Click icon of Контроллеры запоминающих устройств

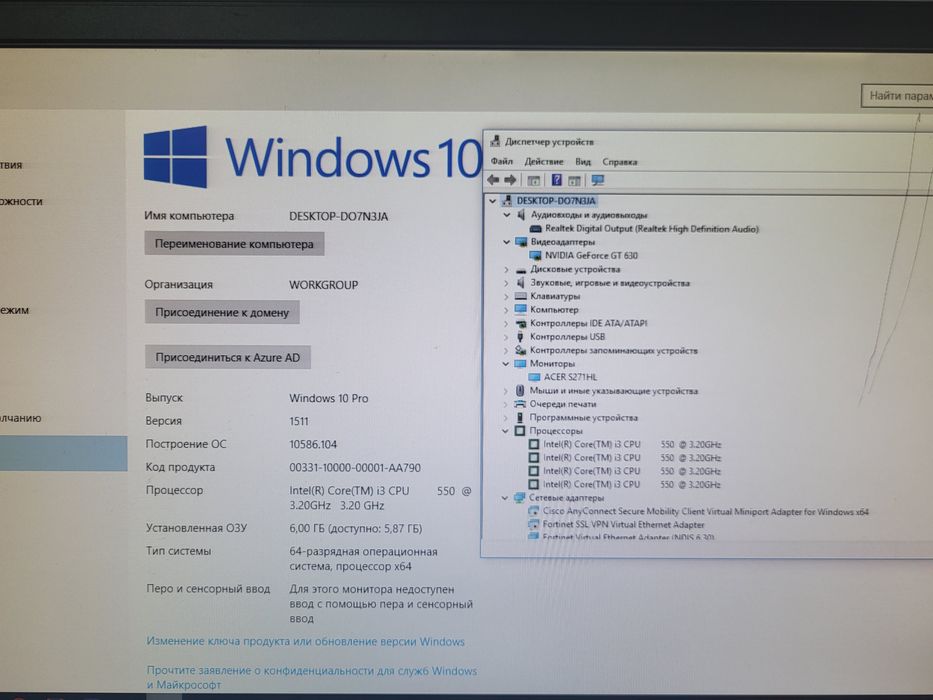[x=521, y=351]
